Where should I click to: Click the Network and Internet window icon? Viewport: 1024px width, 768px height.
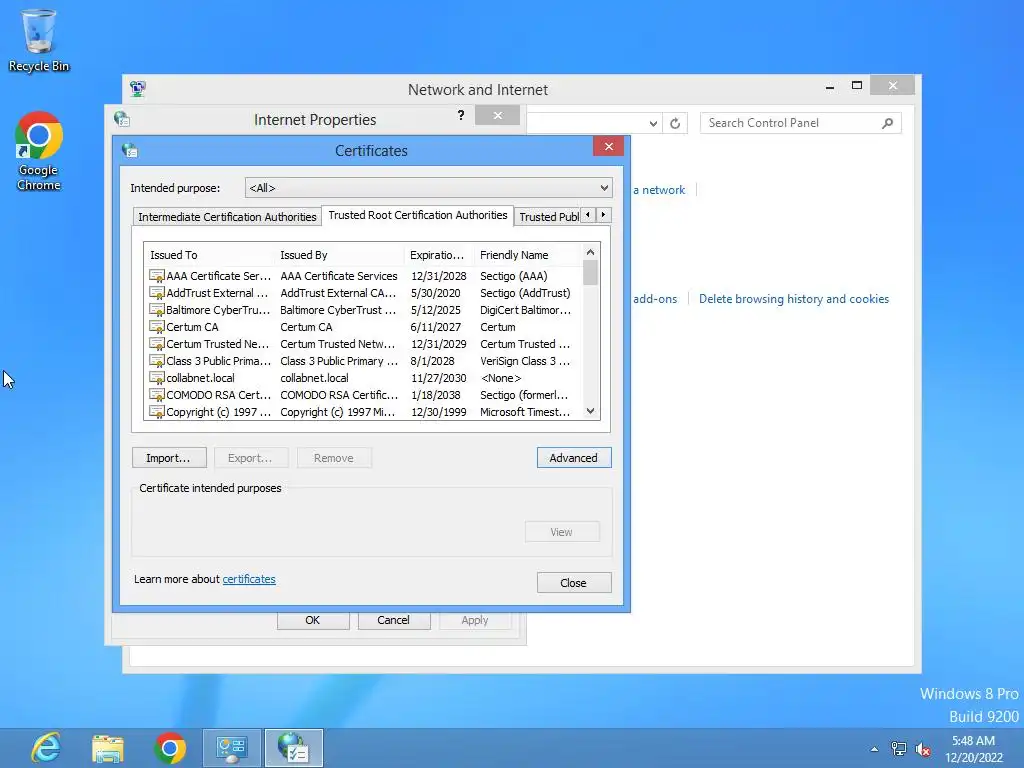[137, 89]
